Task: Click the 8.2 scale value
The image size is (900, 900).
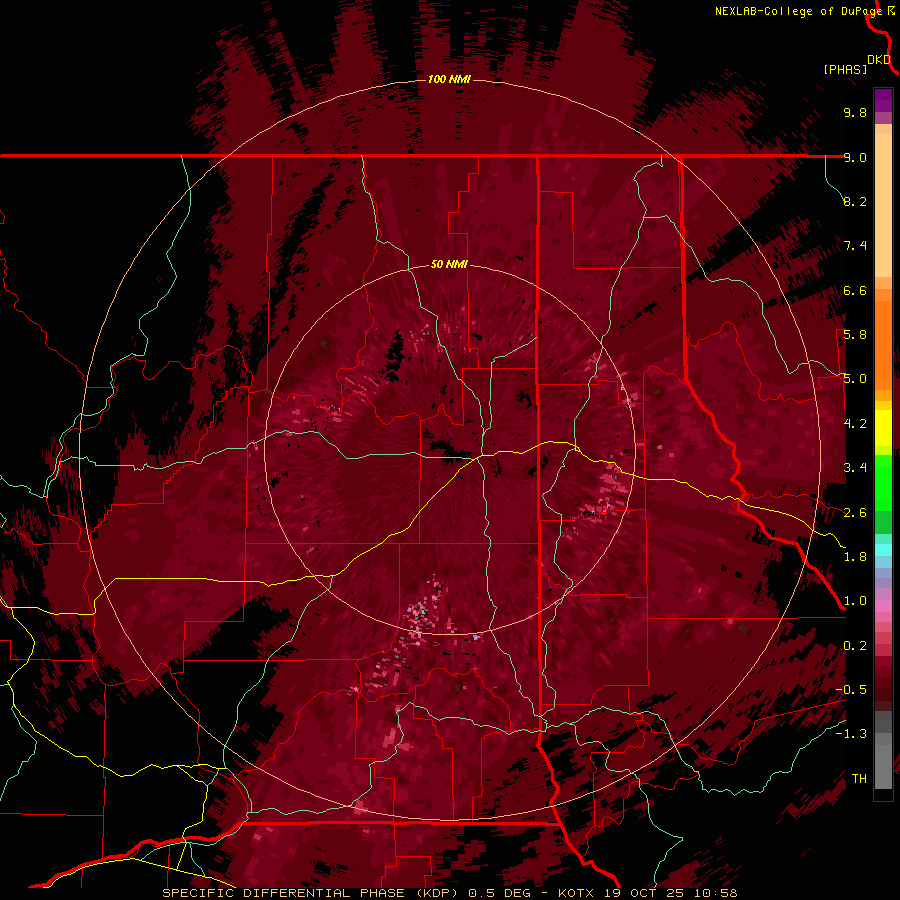Action: tap(855, 201)
